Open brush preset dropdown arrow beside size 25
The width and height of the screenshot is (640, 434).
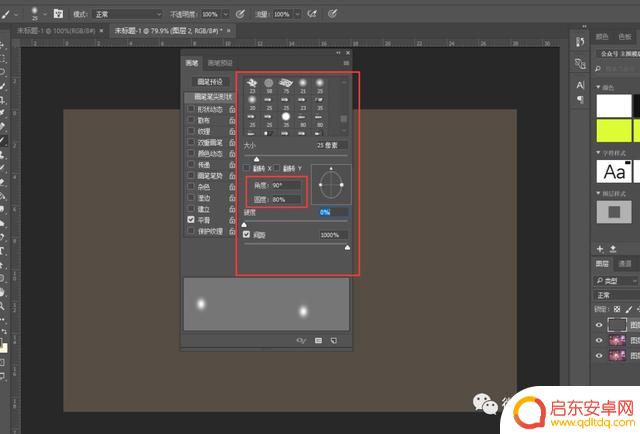coord(44,14)
